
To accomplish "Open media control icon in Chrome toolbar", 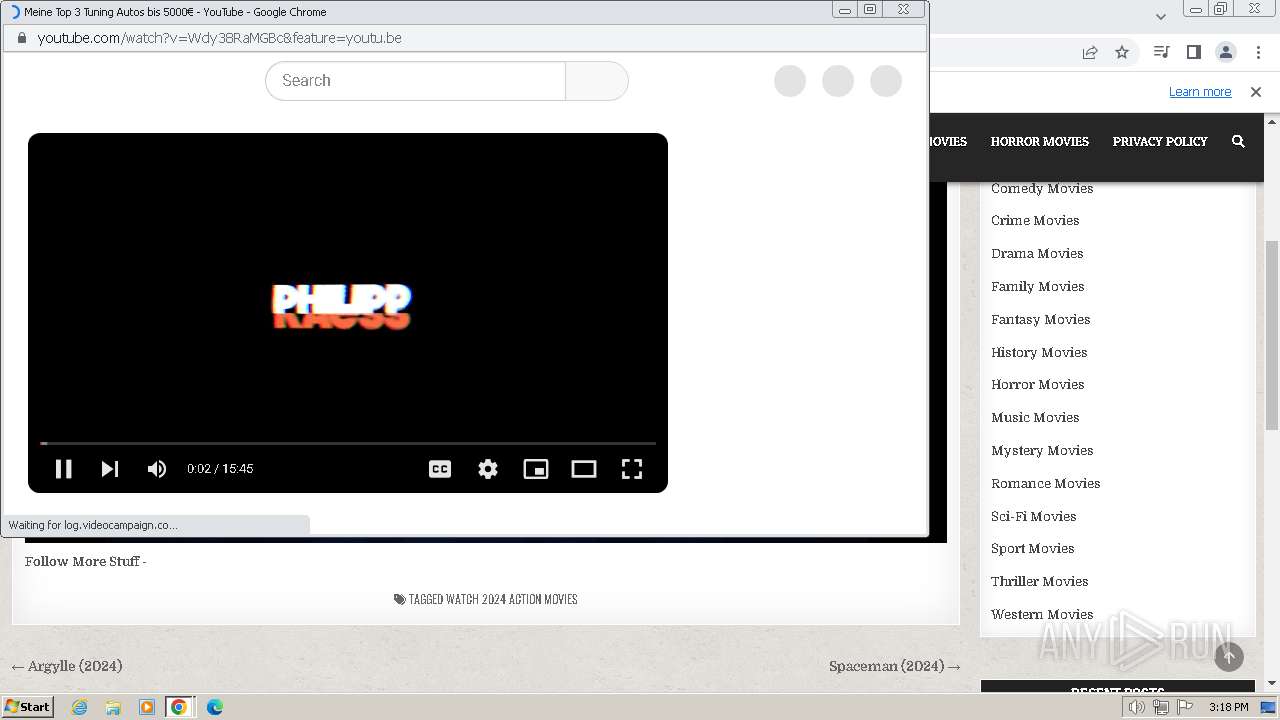I will point(1161,52).
